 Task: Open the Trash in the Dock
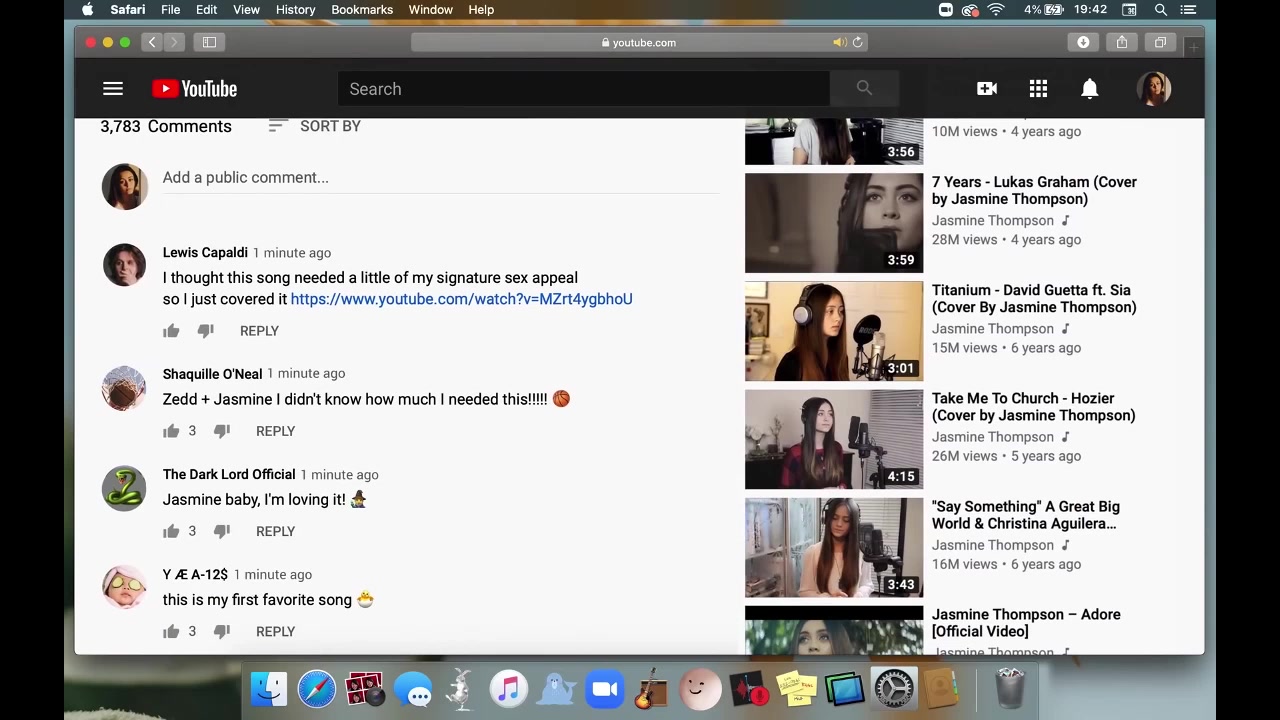(1010, 689)
